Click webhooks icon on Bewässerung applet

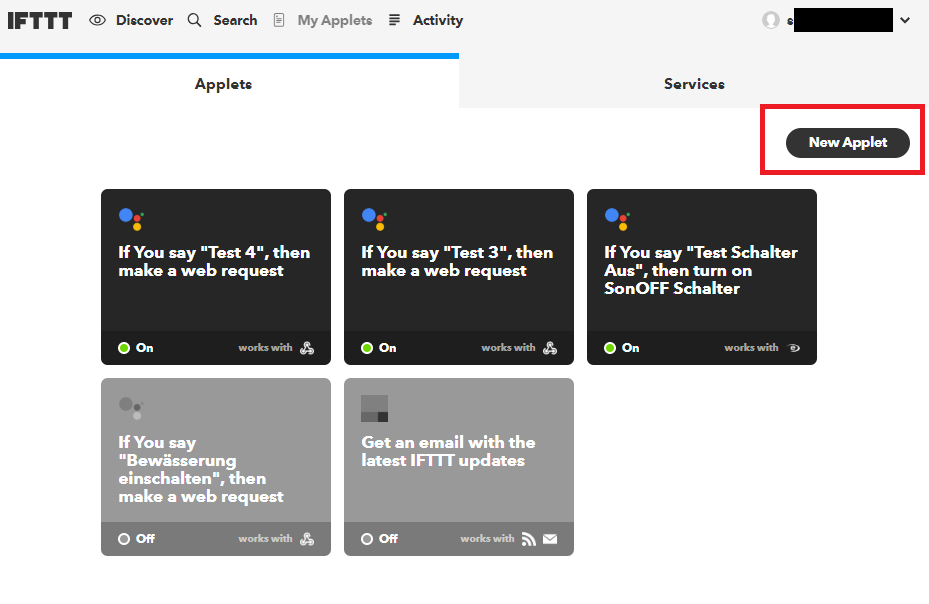click(x=307, y=539)
